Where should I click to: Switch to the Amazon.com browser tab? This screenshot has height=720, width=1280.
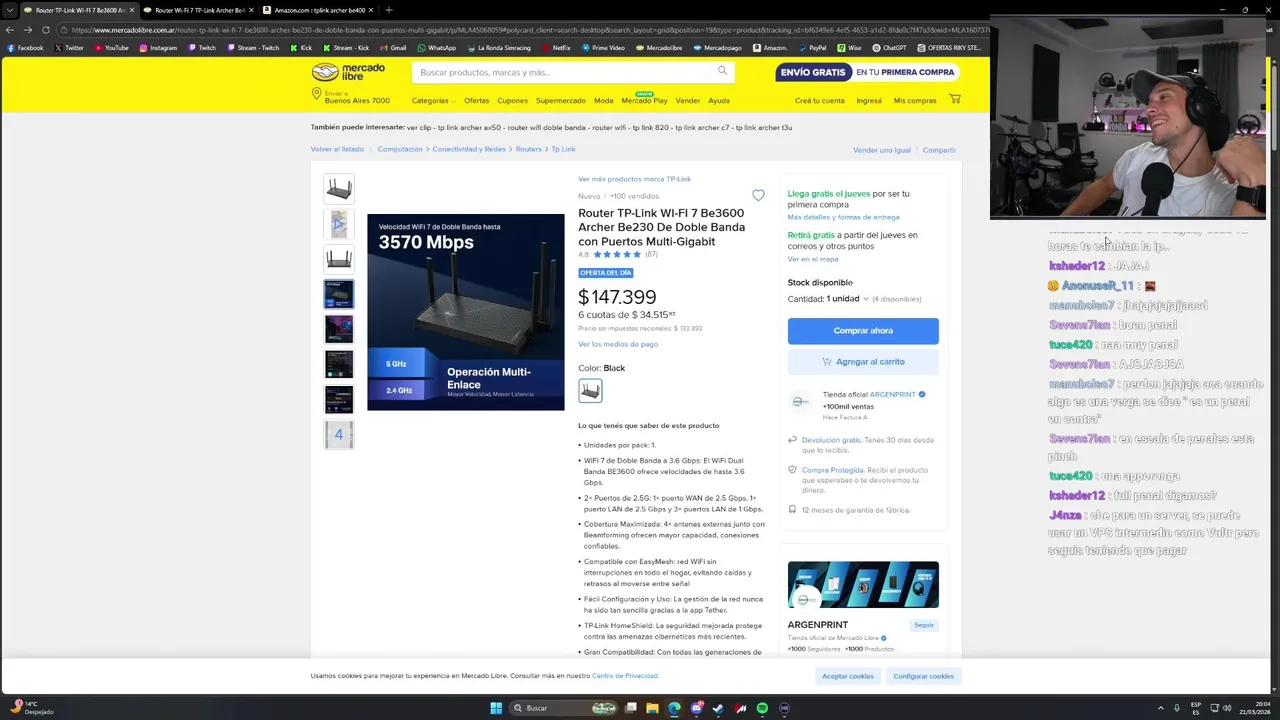pyautogui.click(x=318, y=10)
